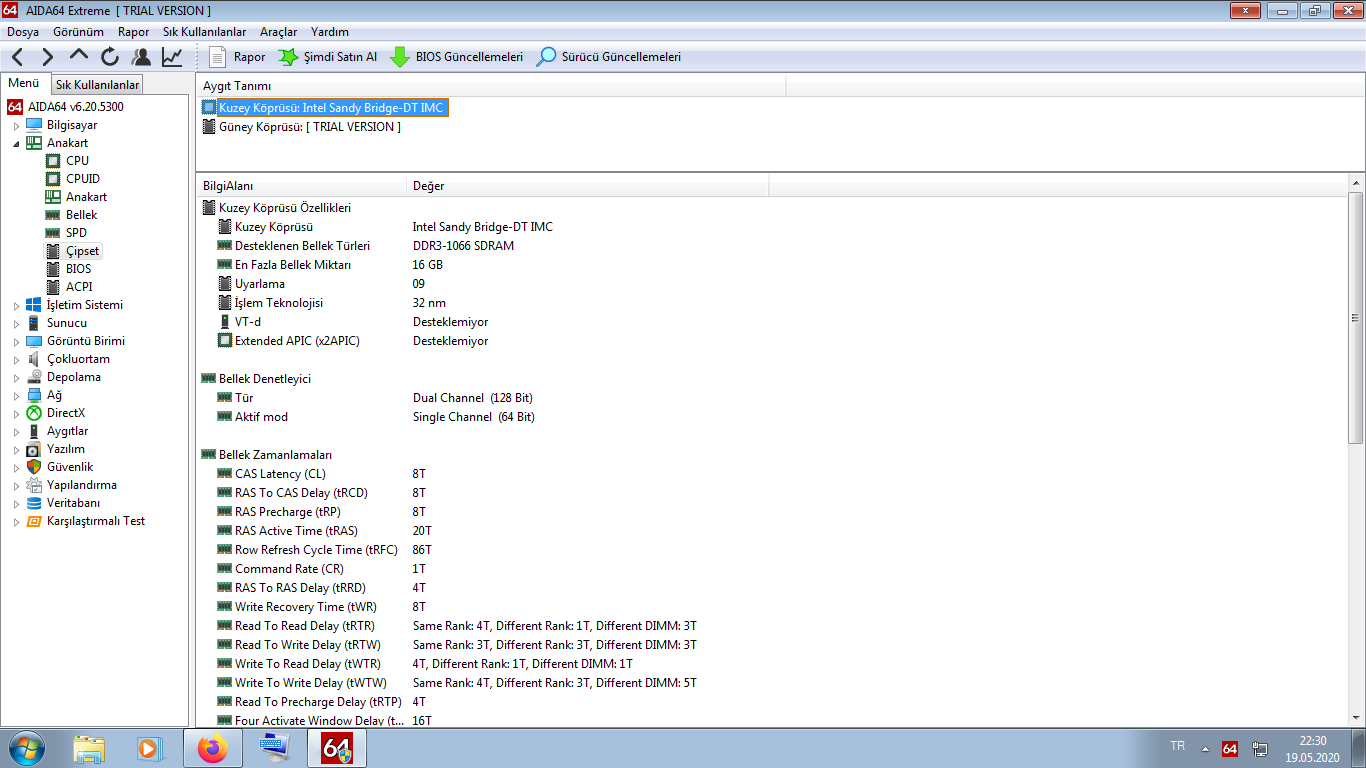1366x768 pixels.
Task: Expand the Ağ tree node
Action: coord(16,396)
